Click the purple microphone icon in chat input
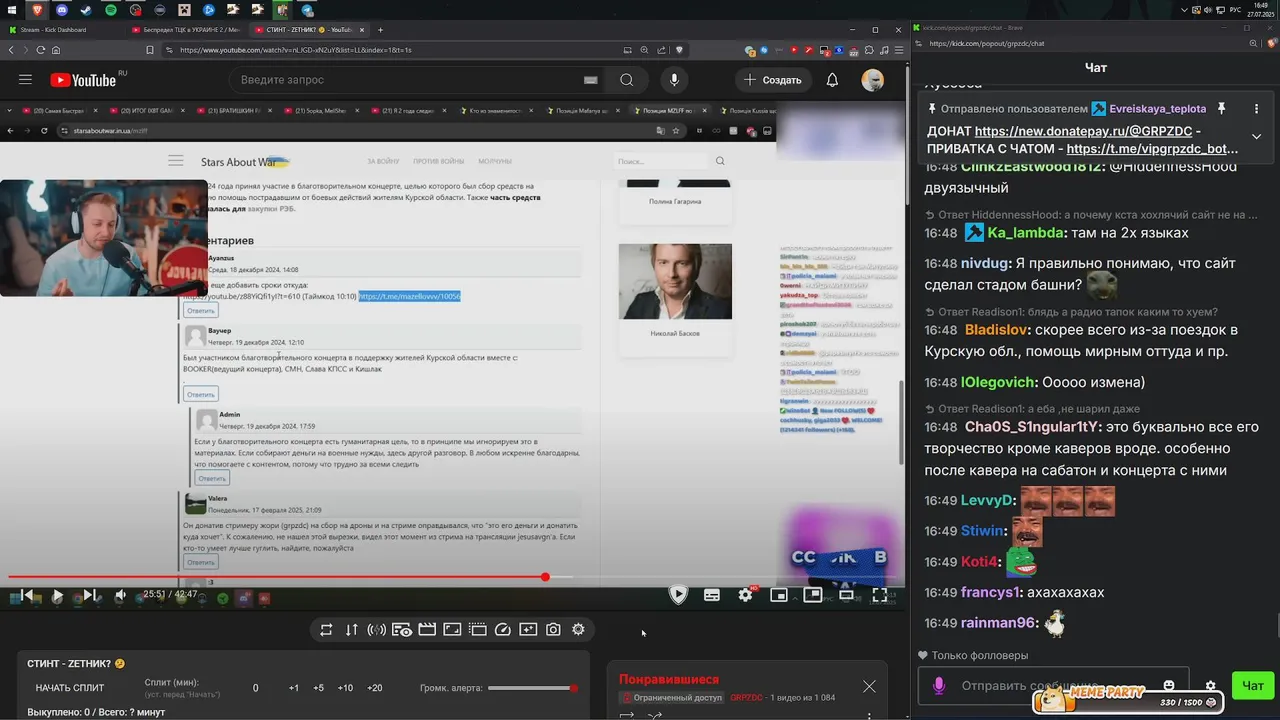Image resolution: width=1280 pixels, height=720 pixels. tap(938, 686)
